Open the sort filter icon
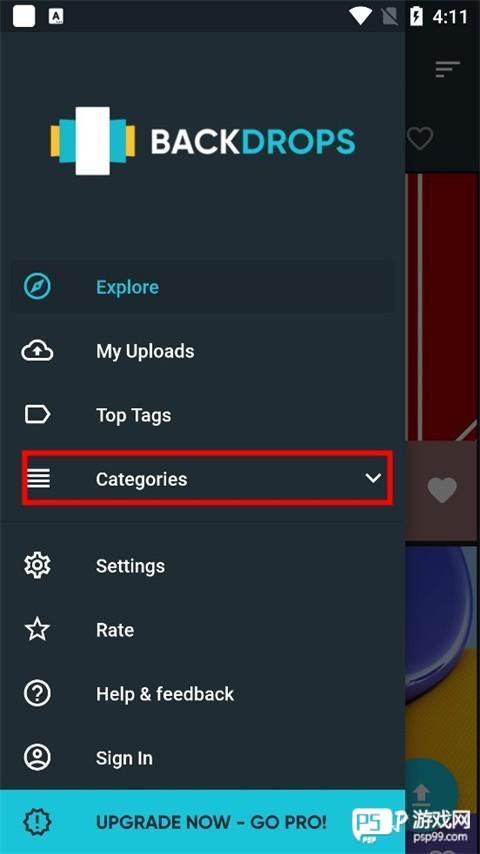 447,69
